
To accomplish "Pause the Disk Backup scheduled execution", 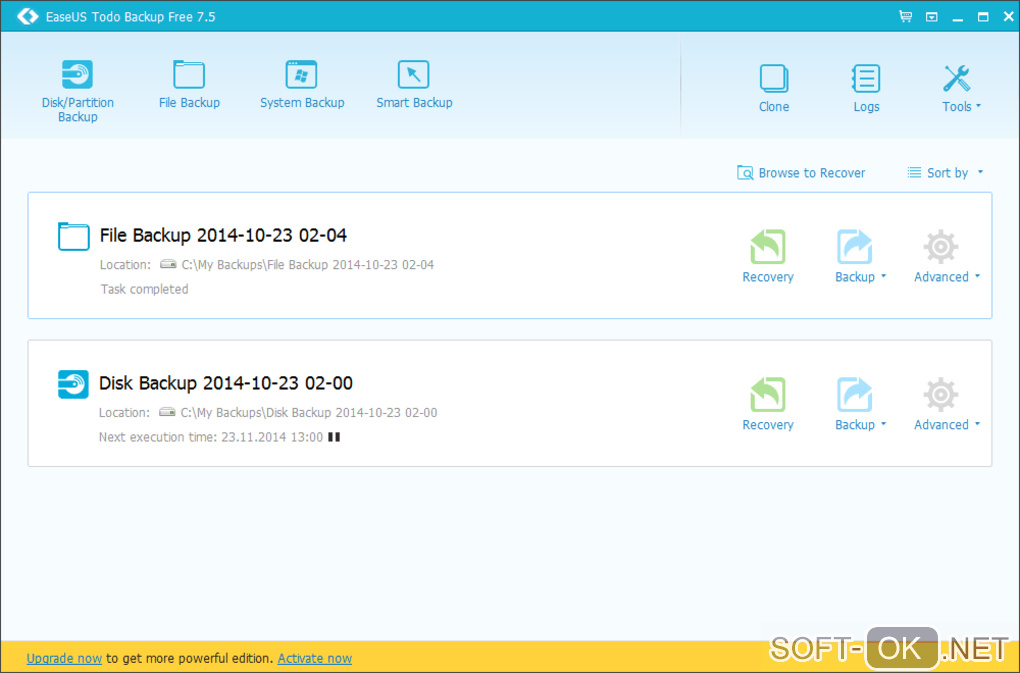I will pos(334,437).
